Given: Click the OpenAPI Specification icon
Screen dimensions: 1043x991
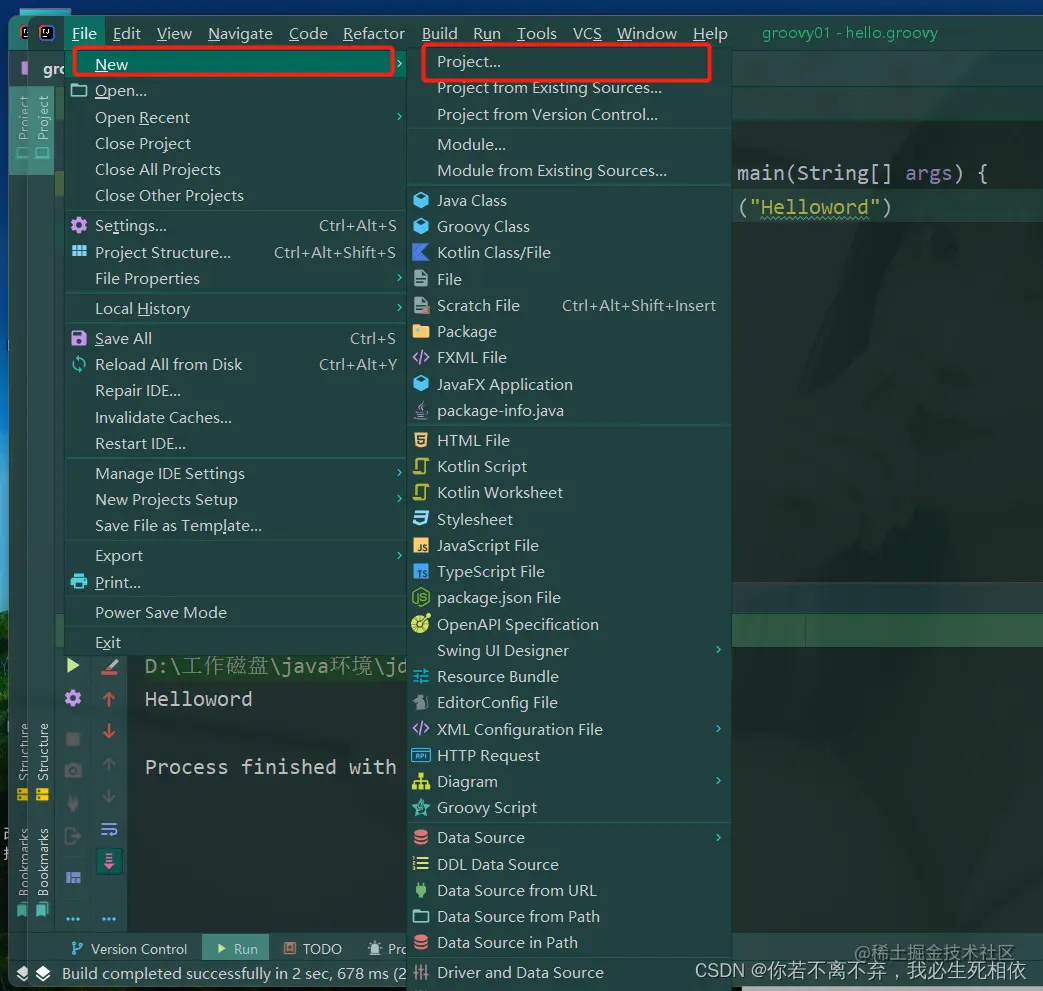Looking at the screenshot, I should [420, 624].
